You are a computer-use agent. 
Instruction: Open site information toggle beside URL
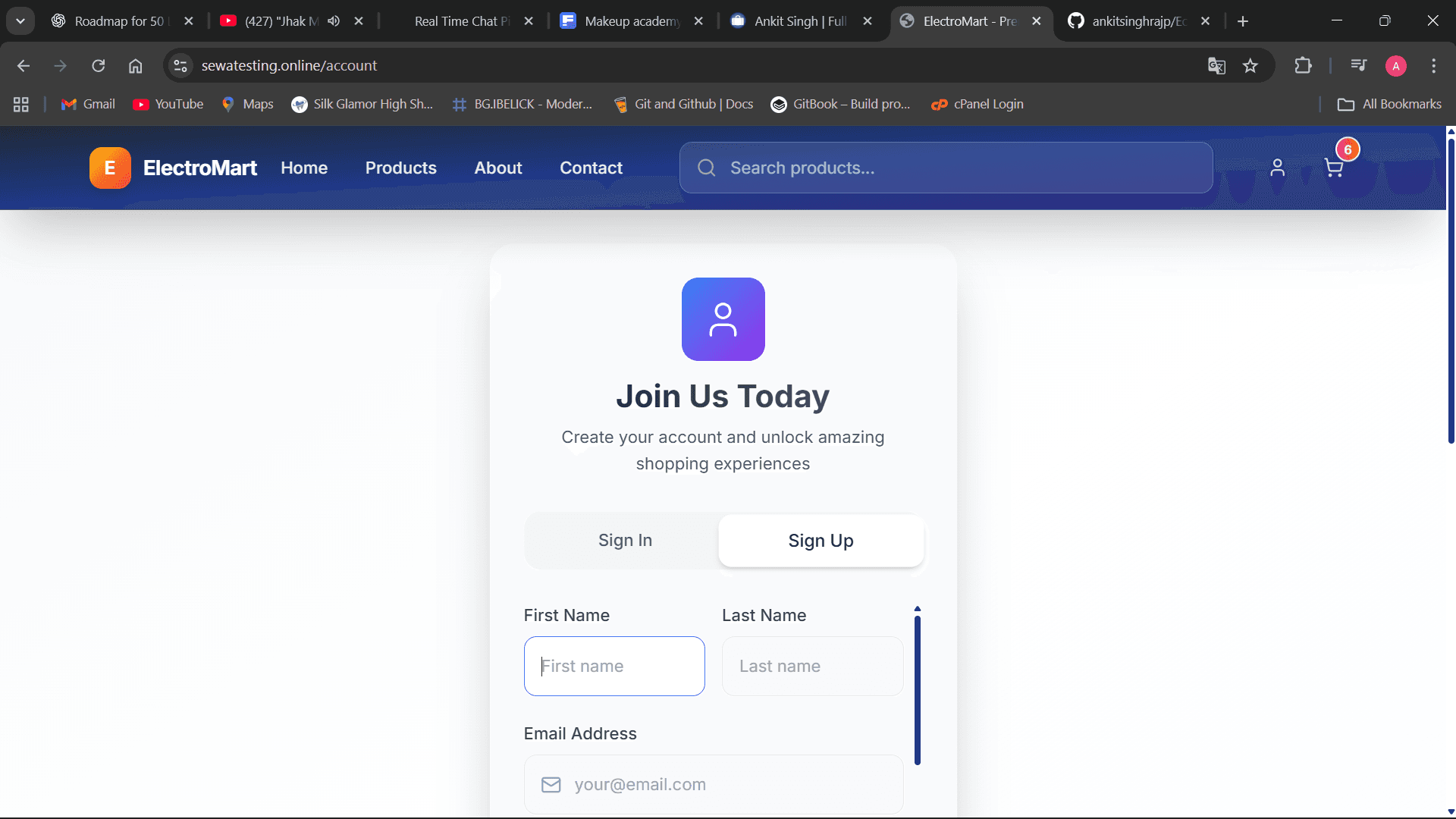180,66
